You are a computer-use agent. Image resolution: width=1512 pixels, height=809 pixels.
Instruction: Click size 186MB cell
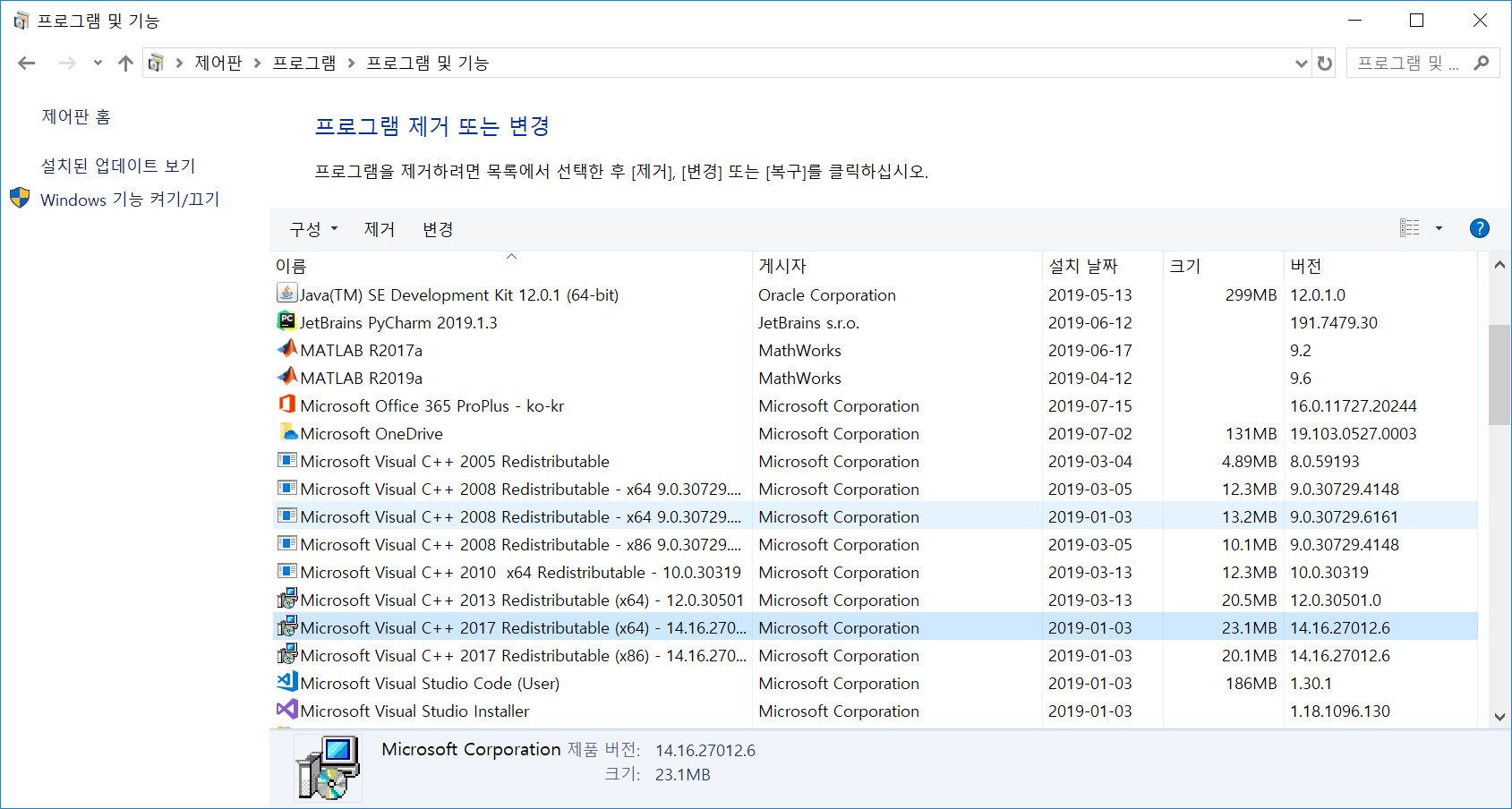(1251, 683)
